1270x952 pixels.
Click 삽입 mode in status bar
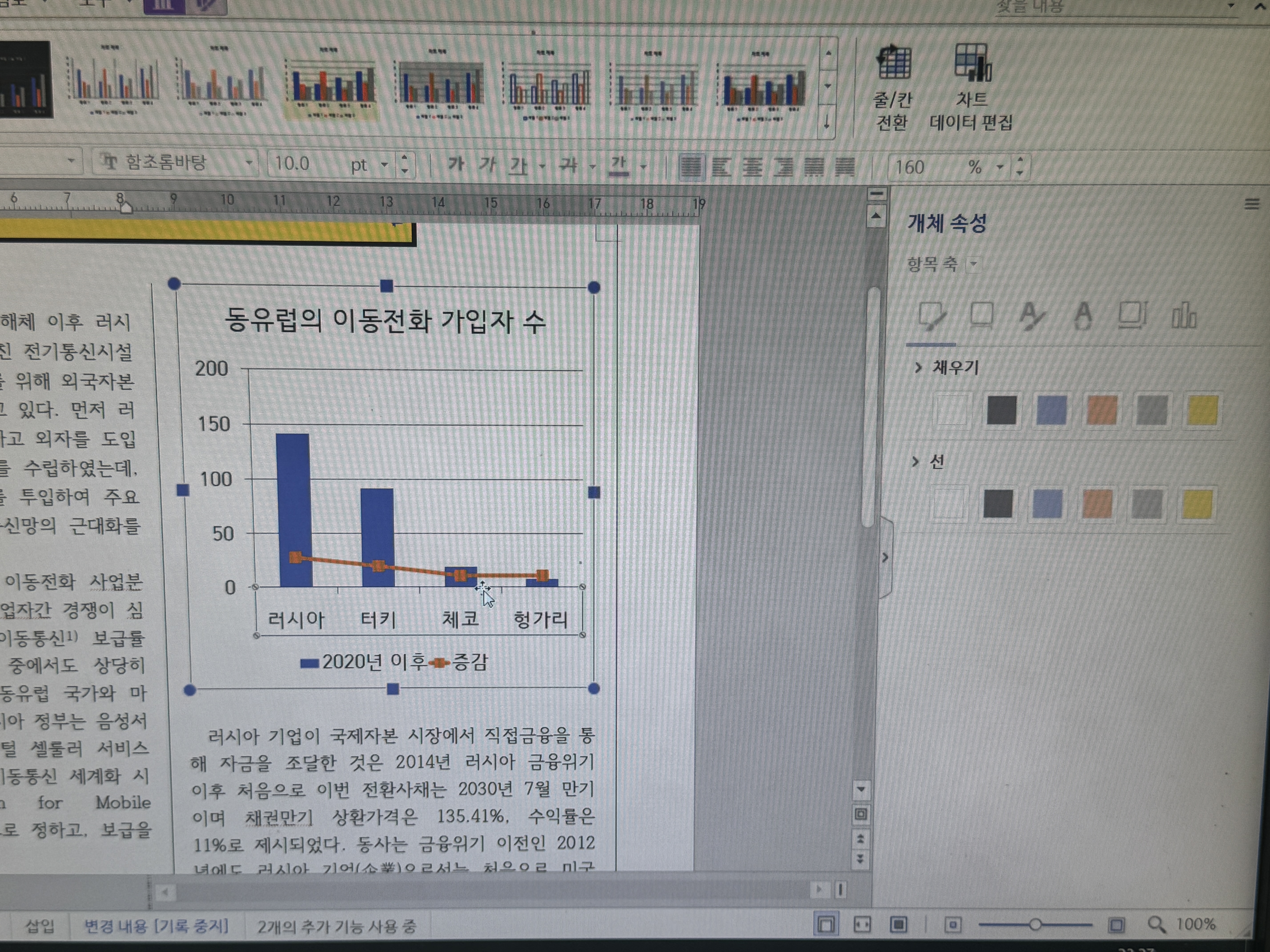39,926
